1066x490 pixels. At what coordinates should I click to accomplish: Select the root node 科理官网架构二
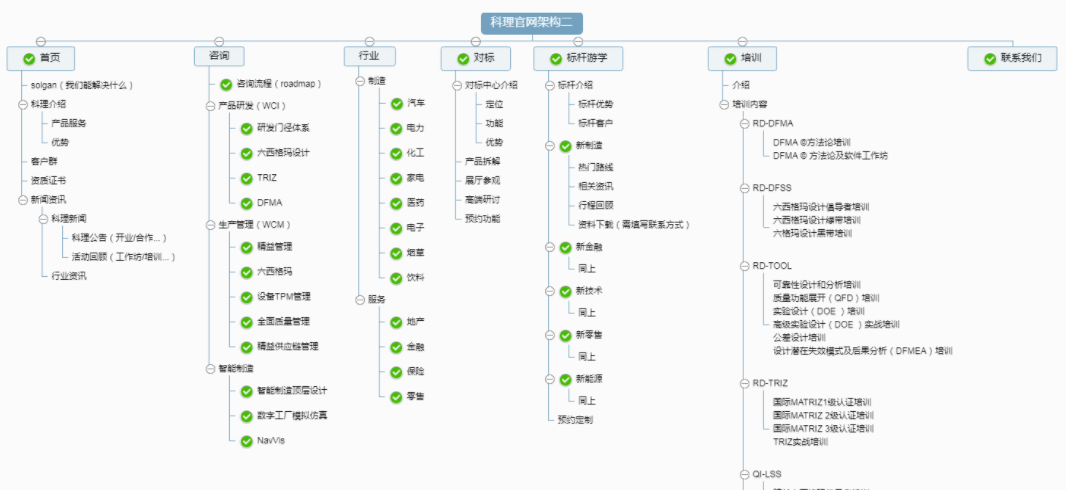pyautogui.click(x=530, y=23)
